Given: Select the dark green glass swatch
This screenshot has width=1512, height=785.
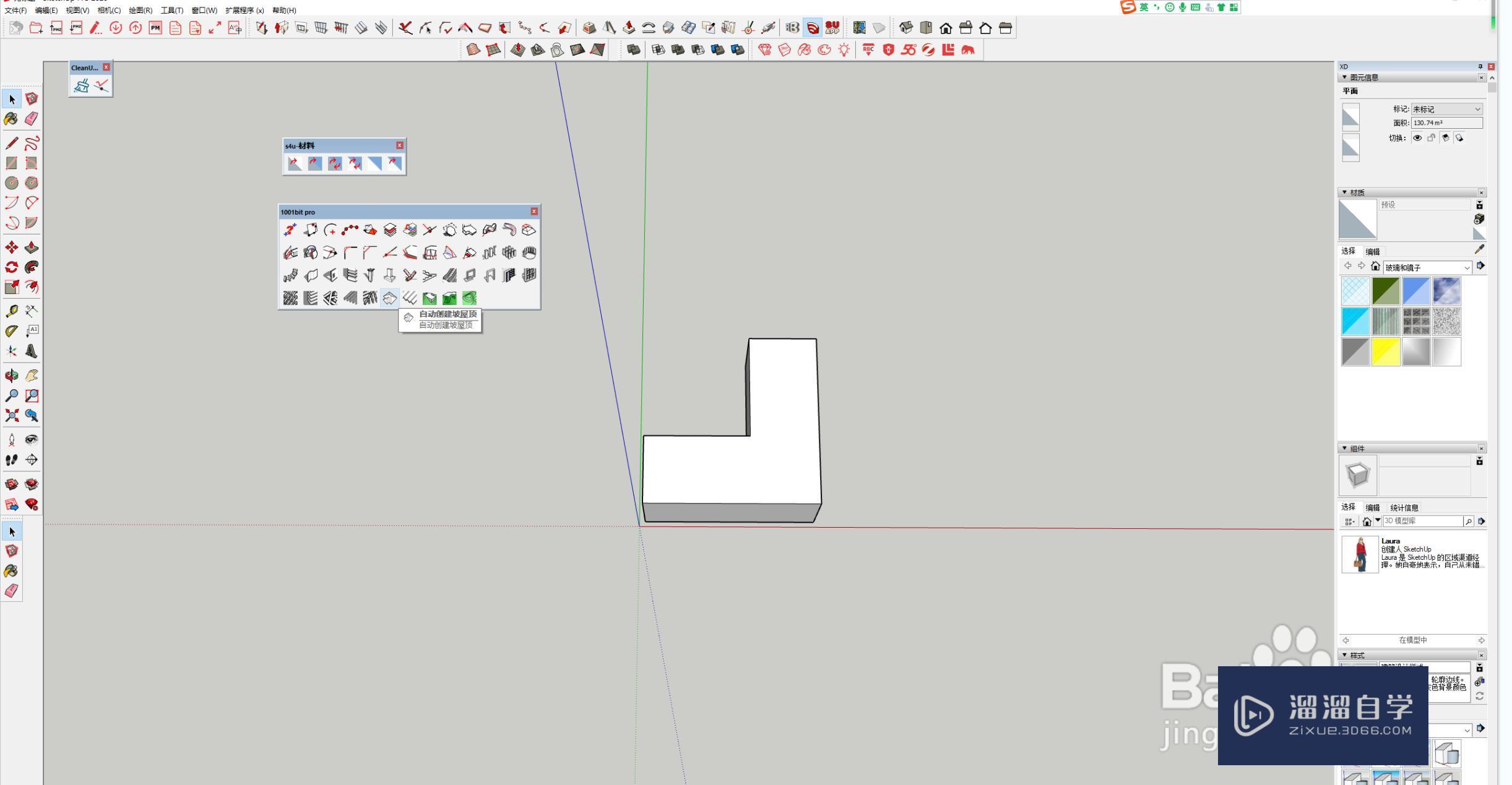Looking at the screenshot, I should [1386, 291].
